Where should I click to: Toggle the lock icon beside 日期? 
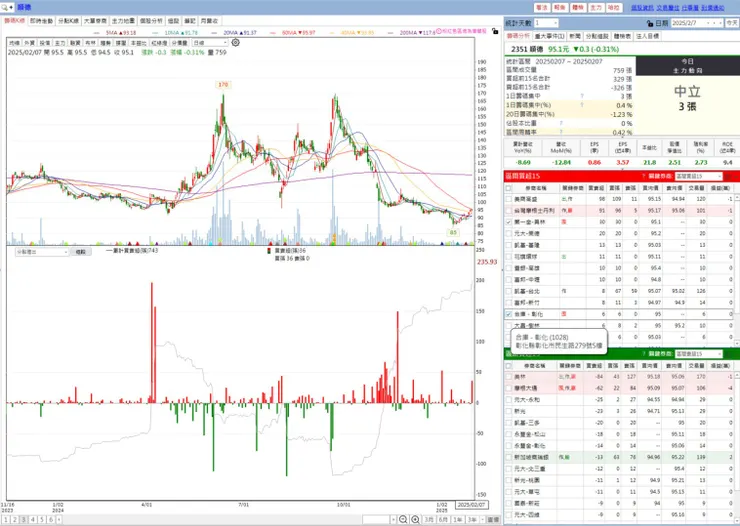click(650, 23)
